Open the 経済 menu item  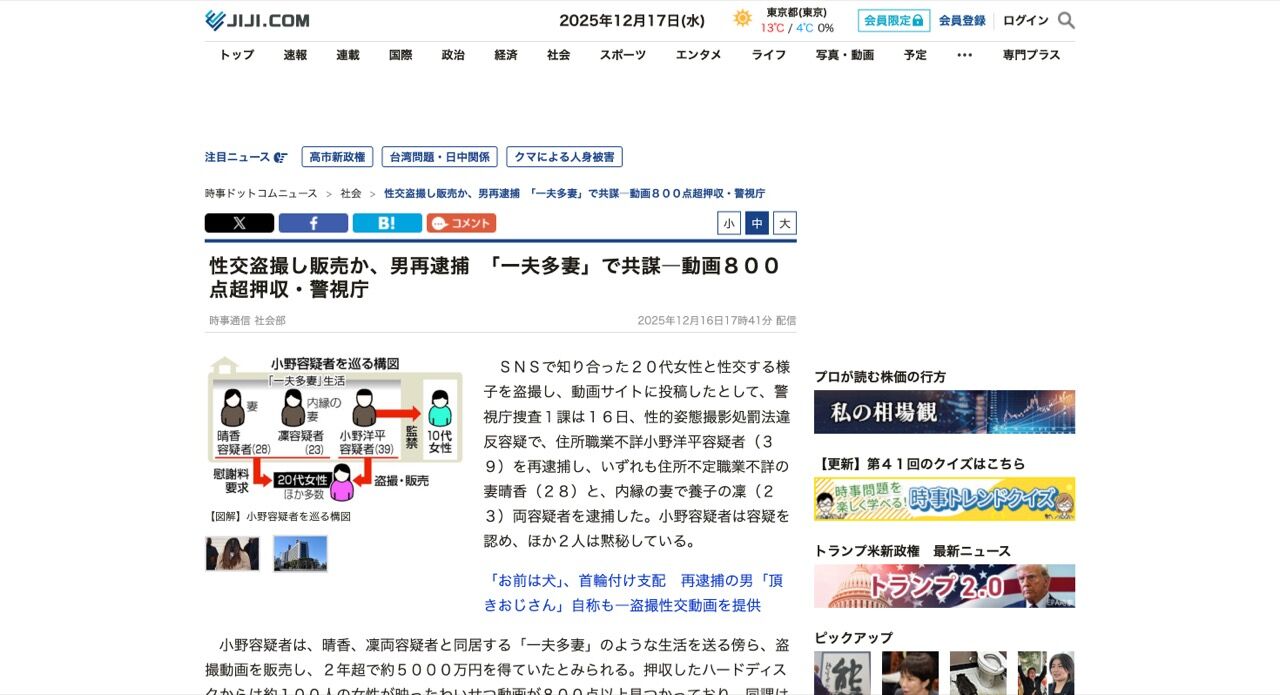506,55
